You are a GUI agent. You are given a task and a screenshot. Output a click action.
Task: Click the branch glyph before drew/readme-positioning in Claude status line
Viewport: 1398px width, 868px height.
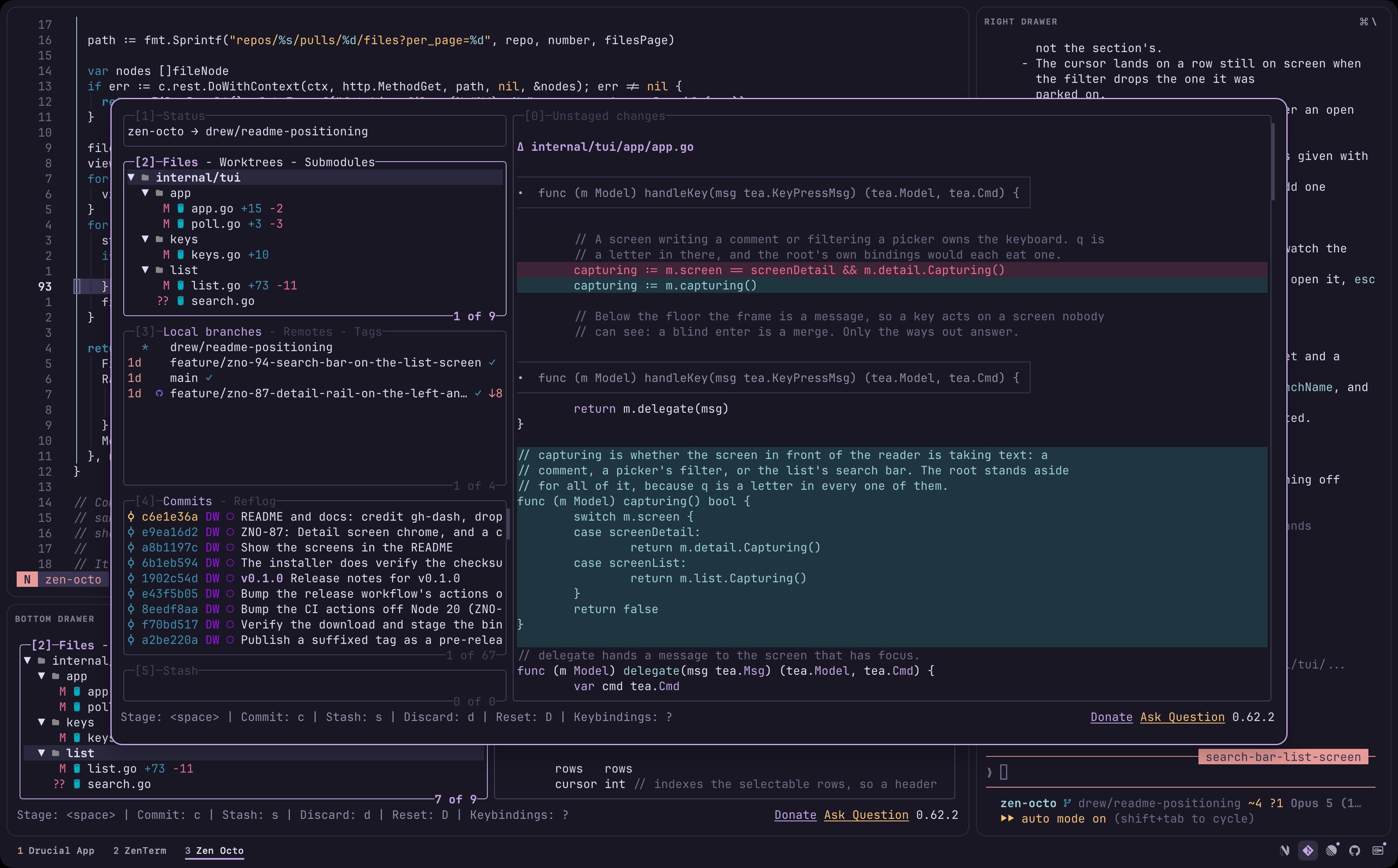pyautogui.click(x=1067, y=803)
